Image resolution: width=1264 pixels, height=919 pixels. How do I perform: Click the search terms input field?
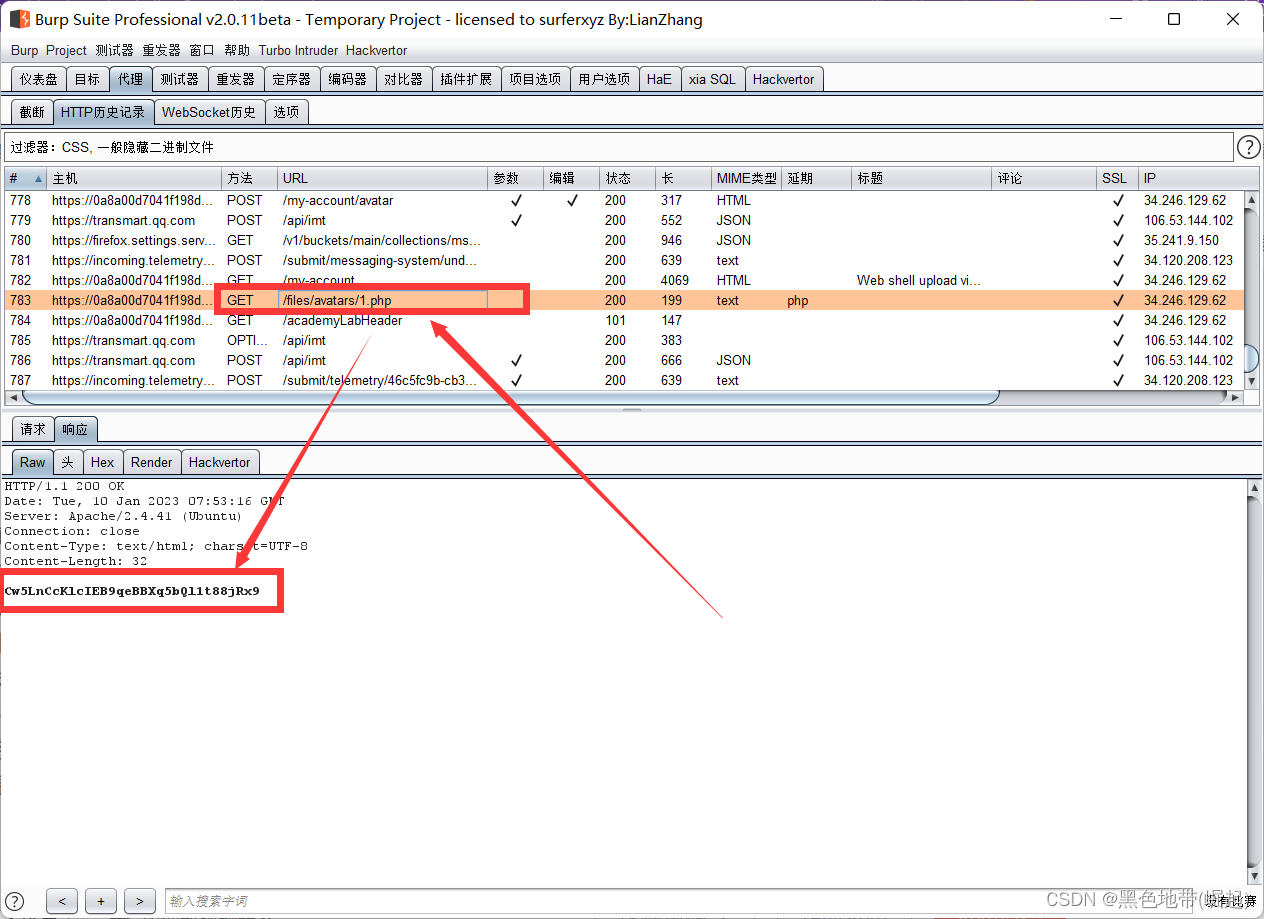pyautogui.click(x=682, y=901)
